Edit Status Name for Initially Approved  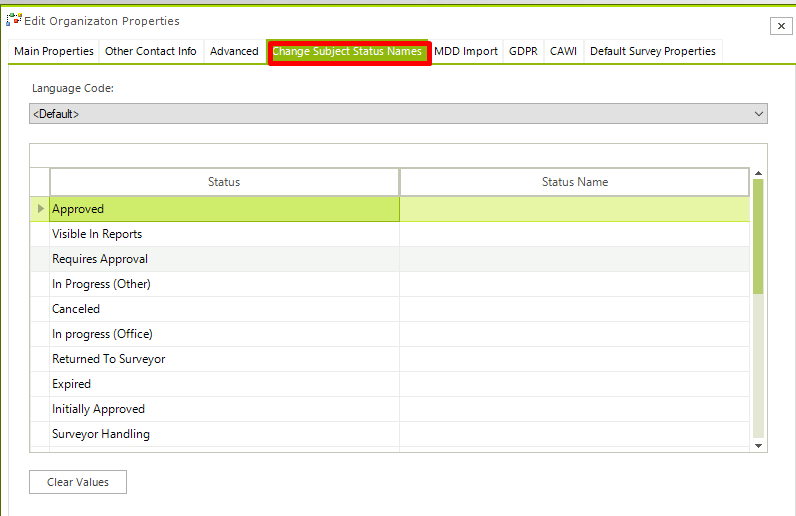pyautogui.click(x=575, y=409)
